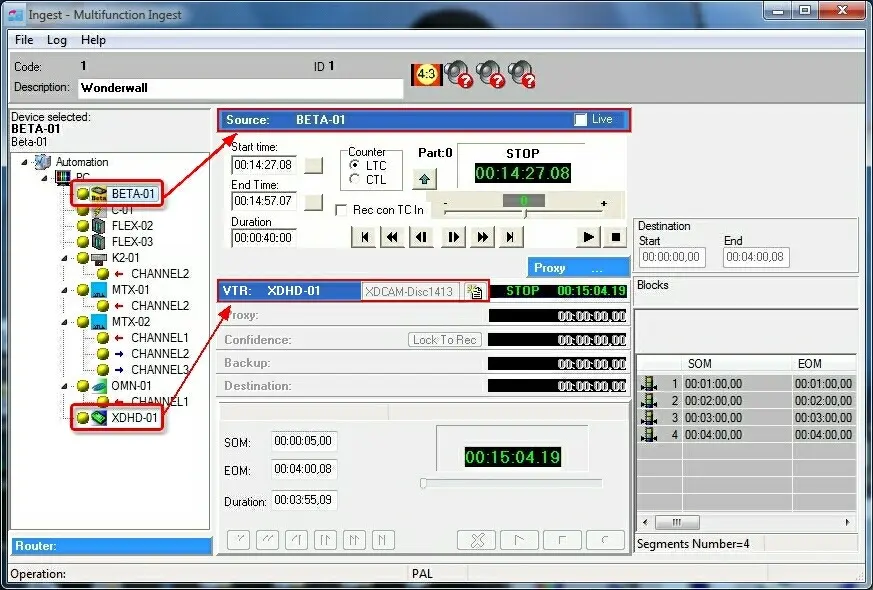Click the 4:3 aspect ratio icon
The width and height of the screenshot is (873, 590).
click(x=426, y=74)
